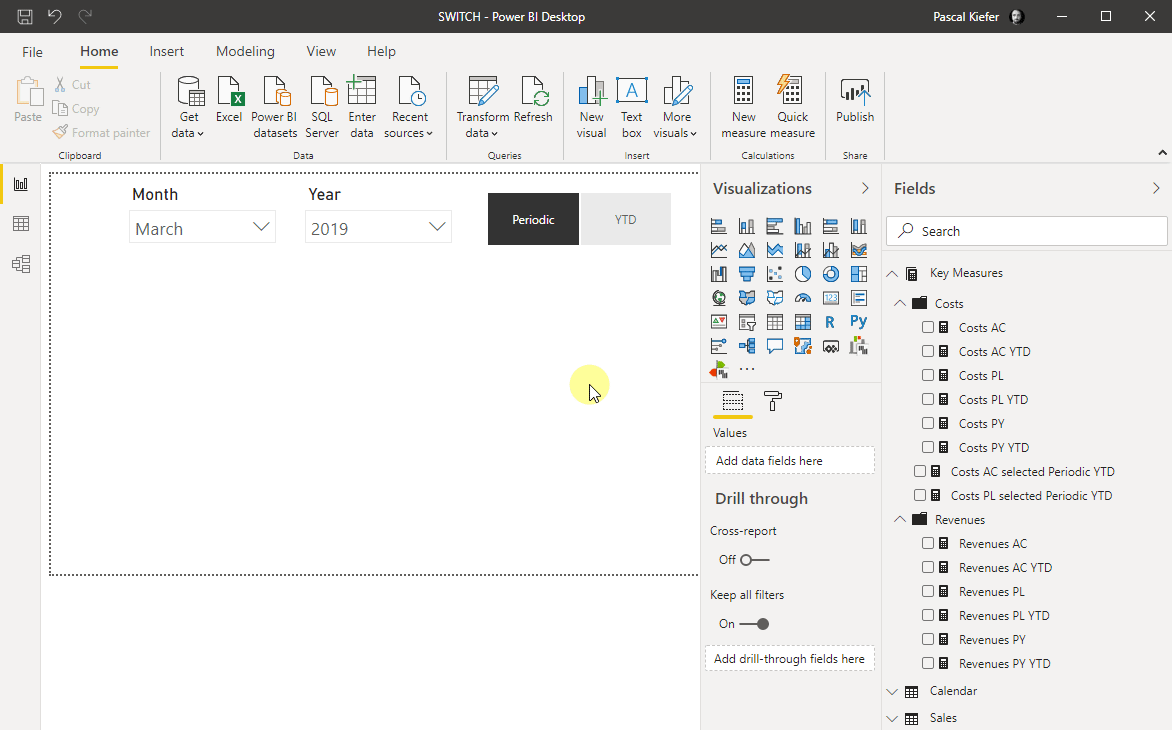
Task: Open the Month slicer dropdown
Action: pyautogui.click(x=261, y=227)
